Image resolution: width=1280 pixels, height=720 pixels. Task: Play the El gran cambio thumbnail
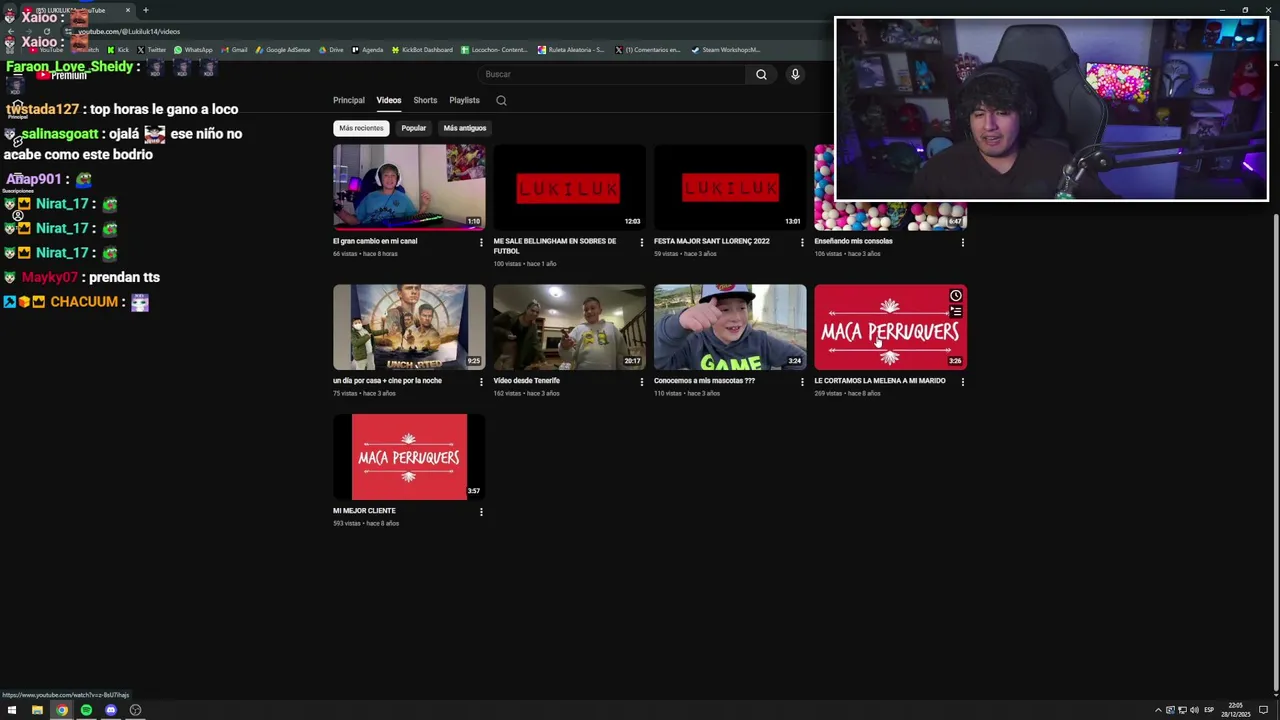[409, 187]
